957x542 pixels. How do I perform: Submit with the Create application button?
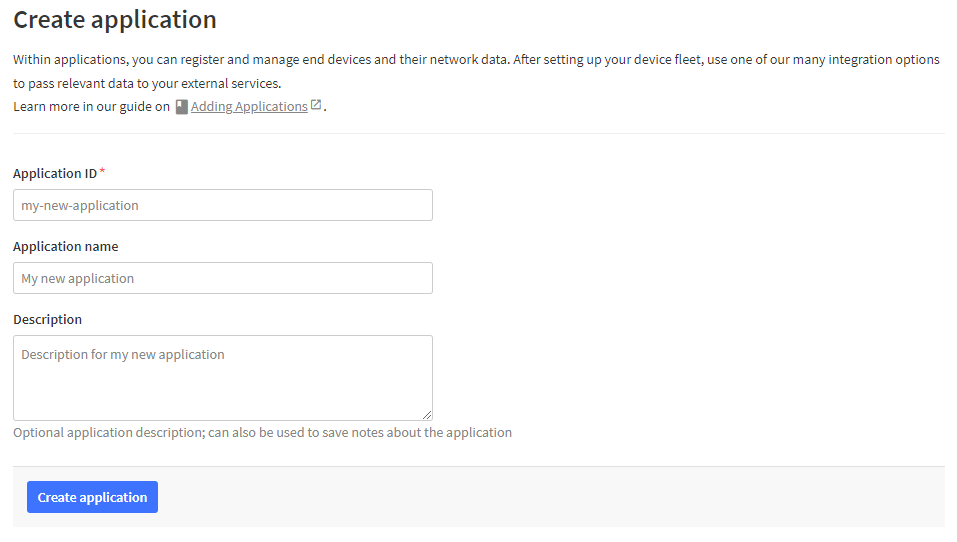click(x=92, y=497)
